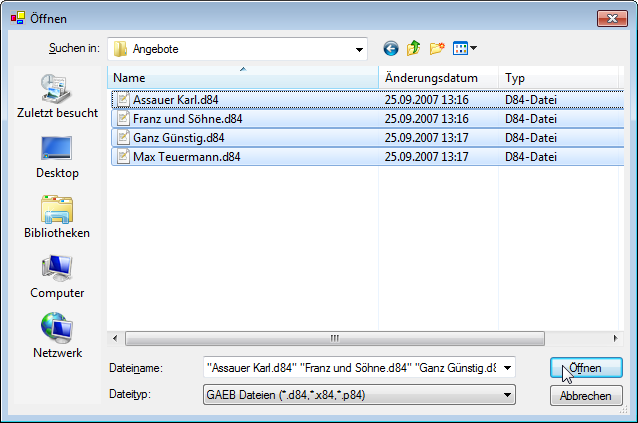638x423 pixels.
Task: Click the Angebote folder icon in Suchen in
Action: pos(120,49)
